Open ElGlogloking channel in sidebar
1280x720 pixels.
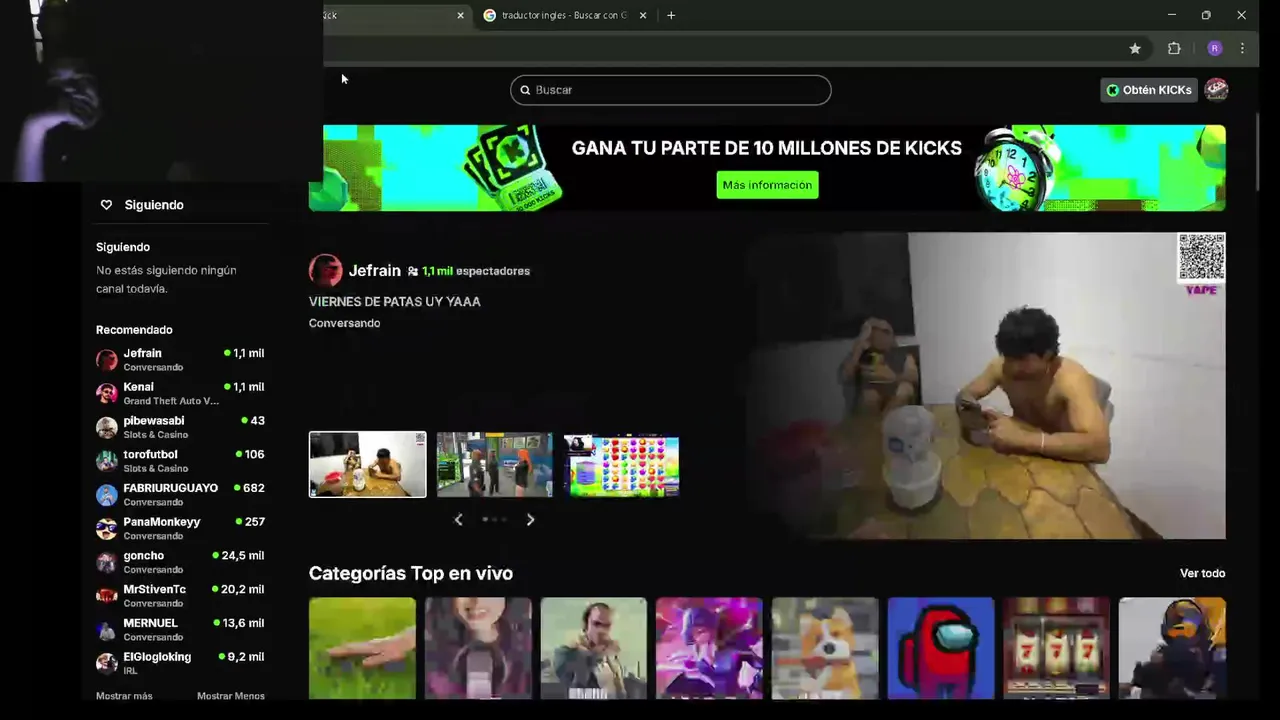pyautogui.click(x=180, y=663)
